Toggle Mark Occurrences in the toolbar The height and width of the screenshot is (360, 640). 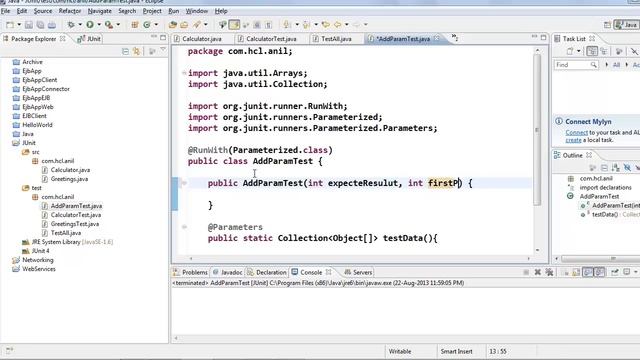pyautogui.click(x=234, y=24)
